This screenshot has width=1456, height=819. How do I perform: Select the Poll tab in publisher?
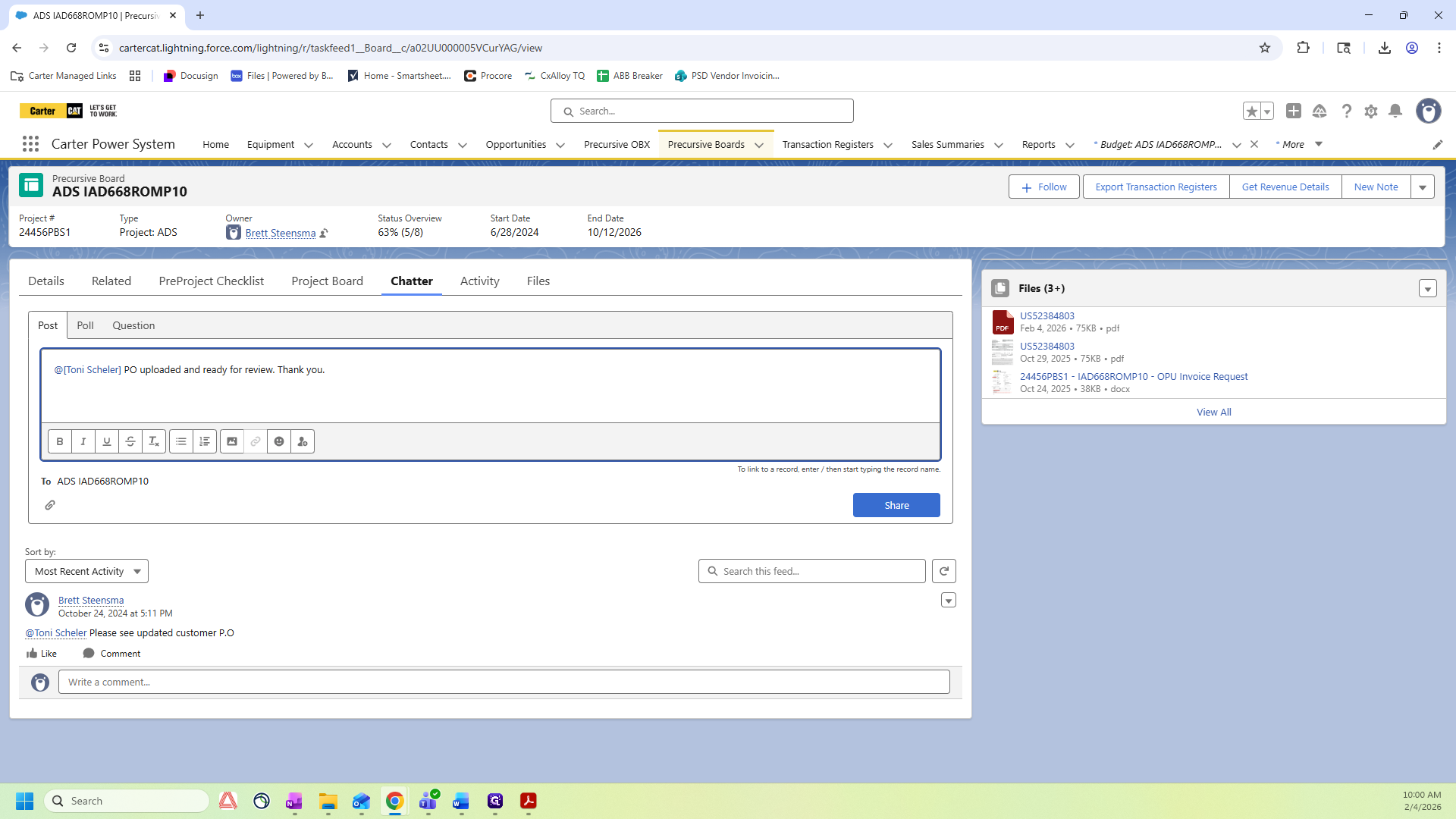pyautogui.click(x=85, y=325)
